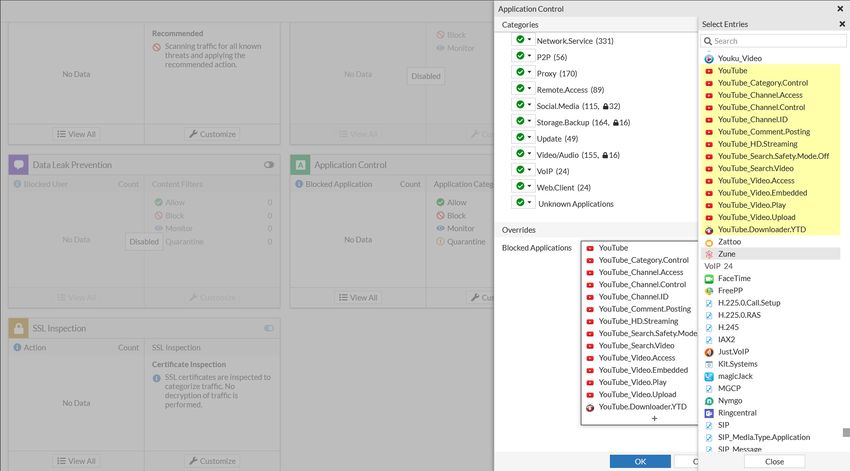
Task: Toggle the SSL Inspection switch
Action: click(x=269, y=328)
